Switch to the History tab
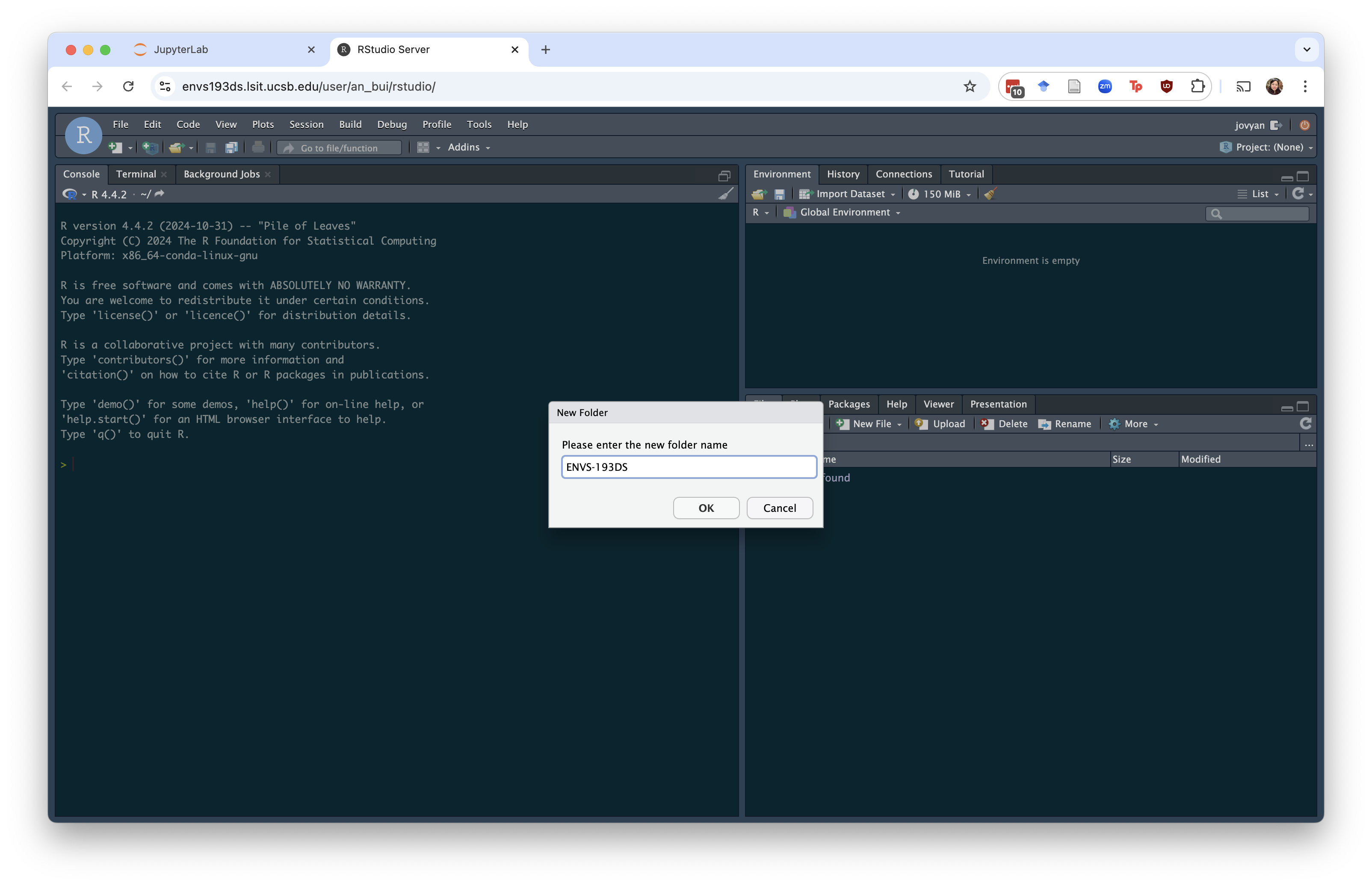 coord(843,174)
